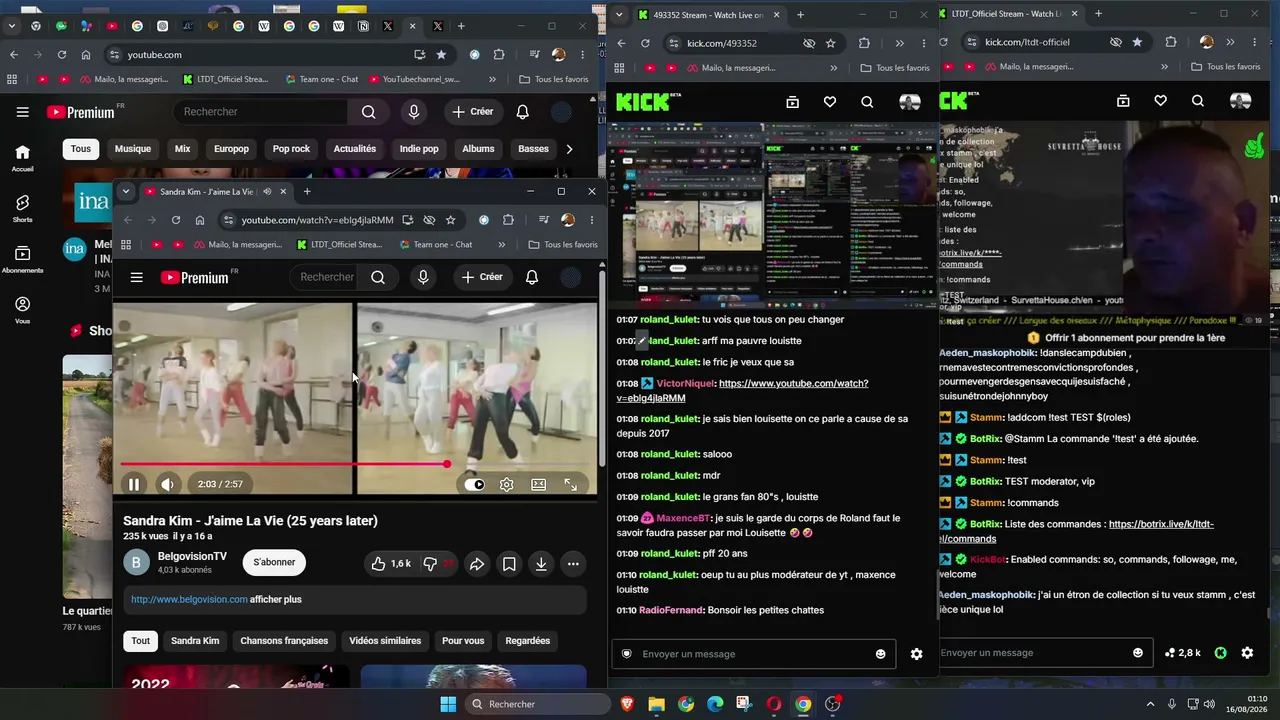Save the video with the bookmark icon
The image size is (1280, 720).
click(x=509, y=564)
